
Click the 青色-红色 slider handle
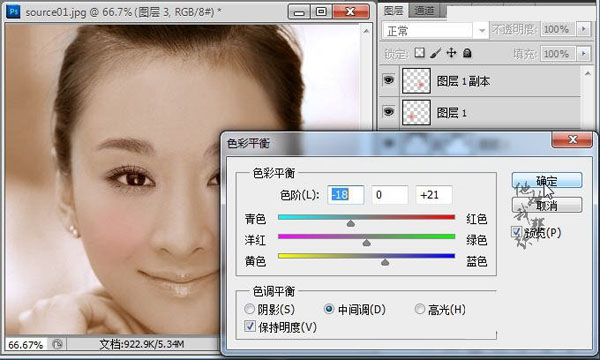[351, 223]
